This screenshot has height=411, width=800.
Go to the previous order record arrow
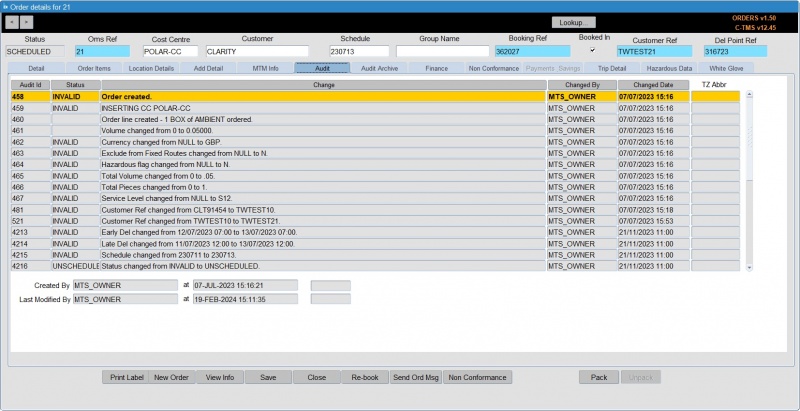12,22
